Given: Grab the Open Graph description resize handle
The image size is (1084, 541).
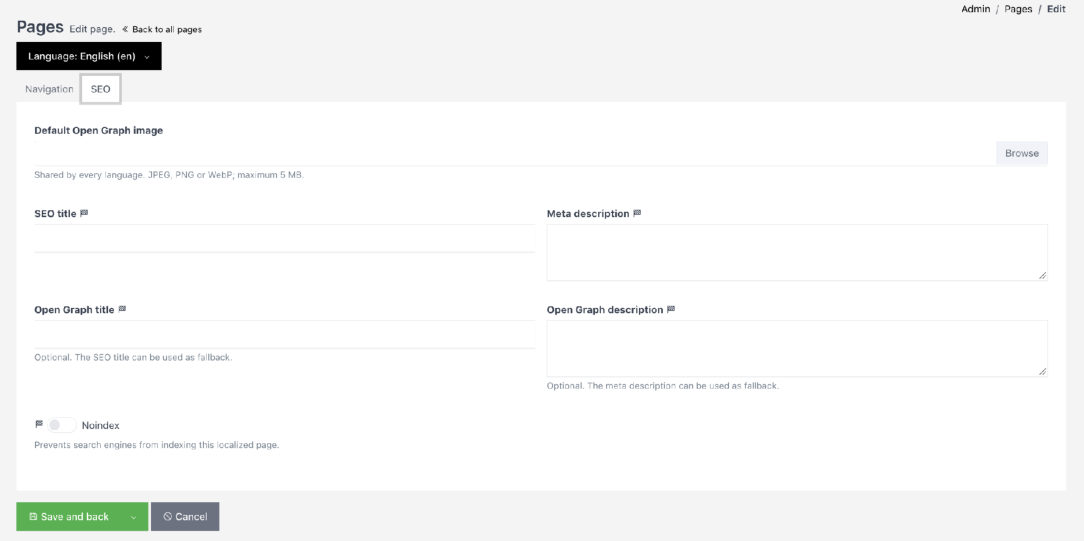Looking at the screenshot, I should point(1043,372).
